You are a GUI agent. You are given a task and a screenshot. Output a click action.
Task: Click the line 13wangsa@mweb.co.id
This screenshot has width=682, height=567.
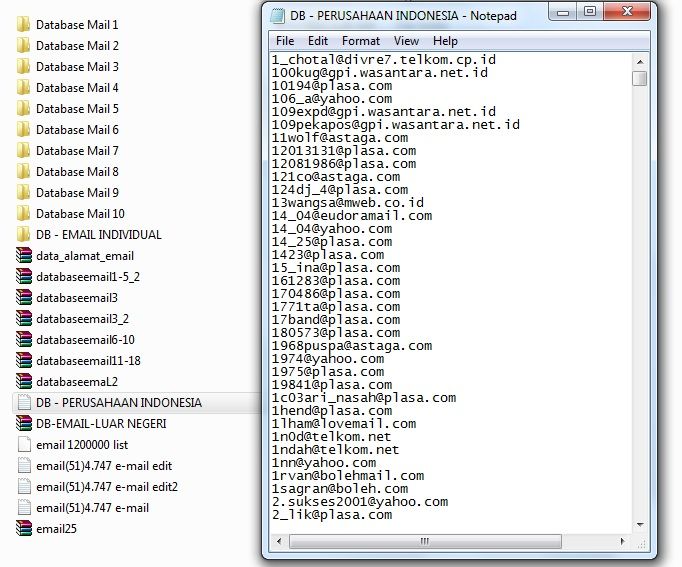pos(348,203)
